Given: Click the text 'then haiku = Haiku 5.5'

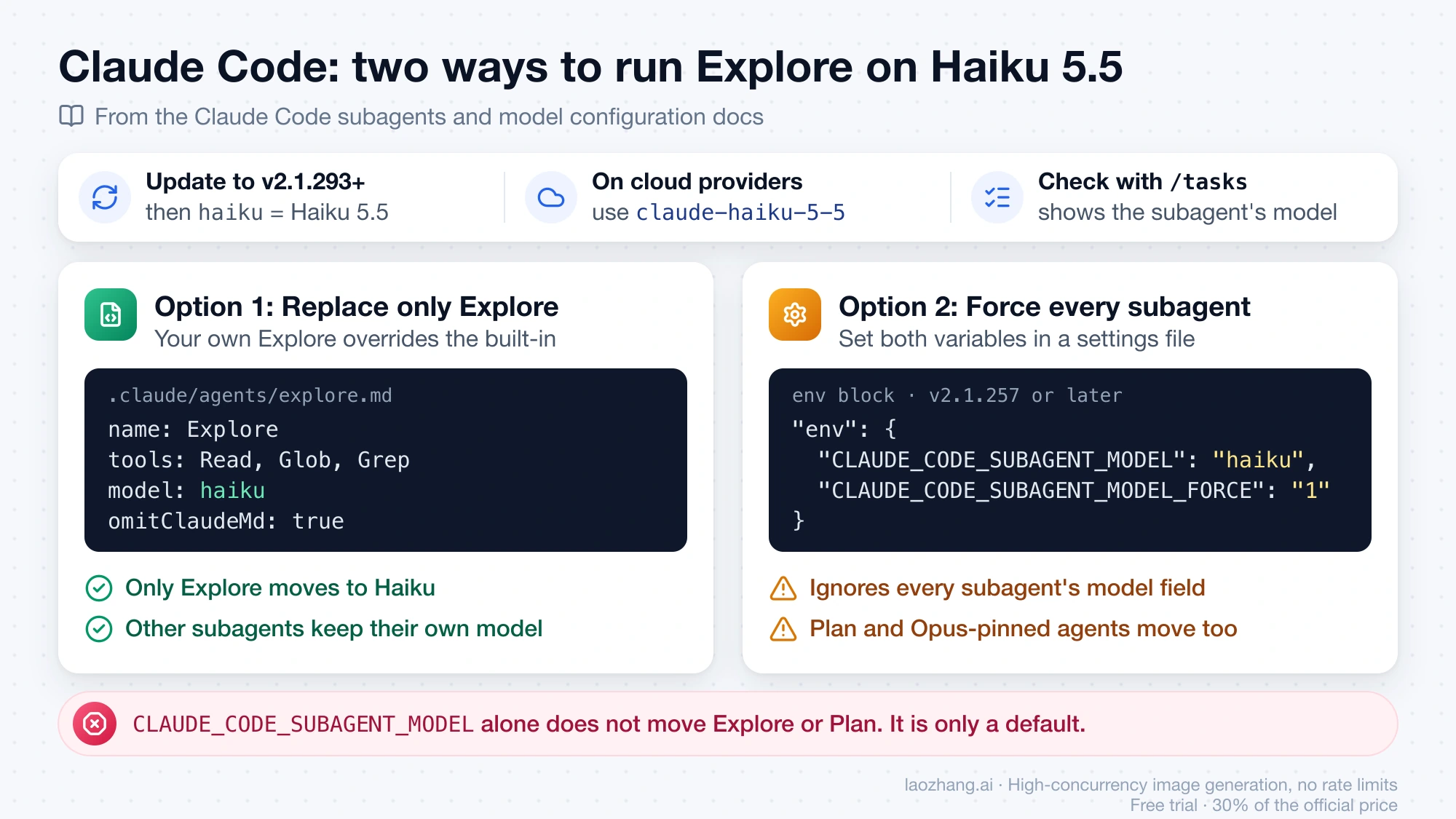Looking at the screenshot, I should click(267, 212).
